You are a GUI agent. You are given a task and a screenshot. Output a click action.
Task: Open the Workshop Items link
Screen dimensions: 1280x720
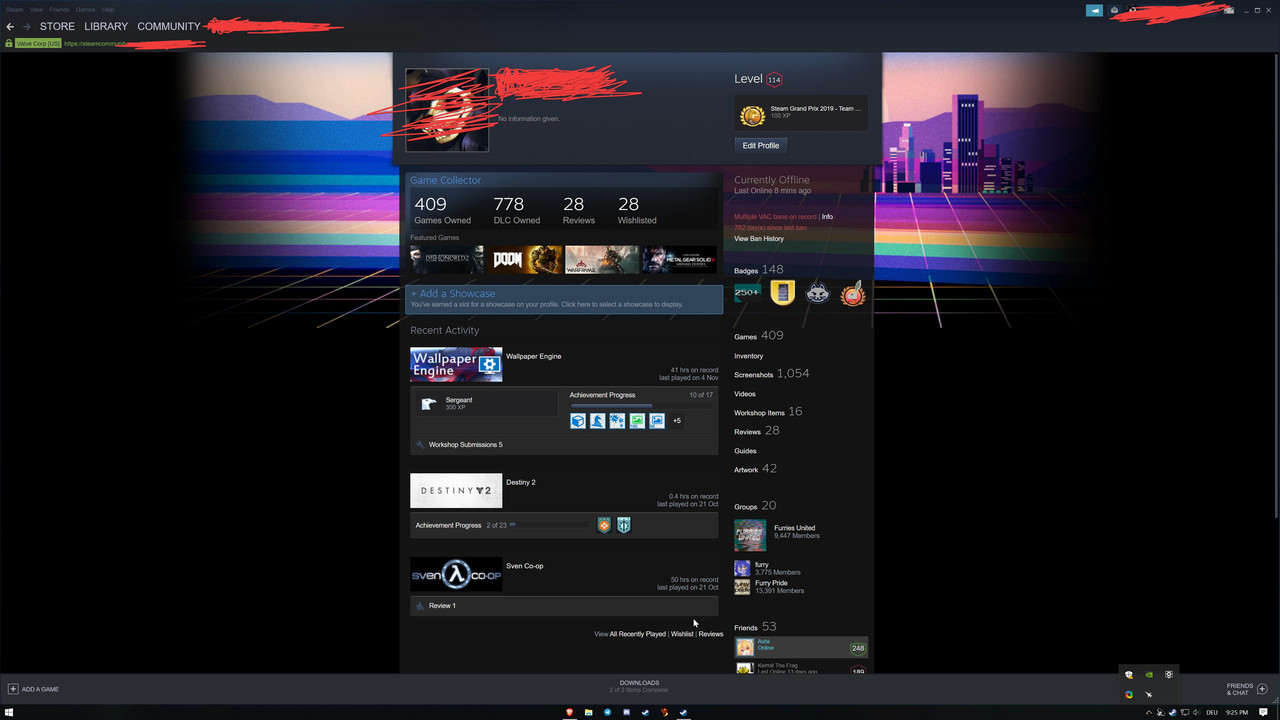point(760,413)
